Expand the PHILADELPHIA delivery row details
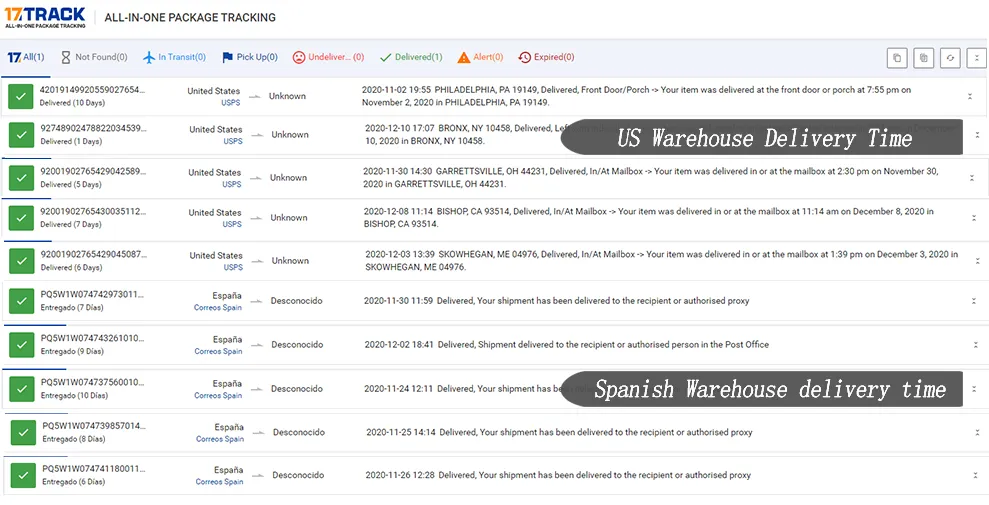The image size is (989, 505). pos(970,96)
